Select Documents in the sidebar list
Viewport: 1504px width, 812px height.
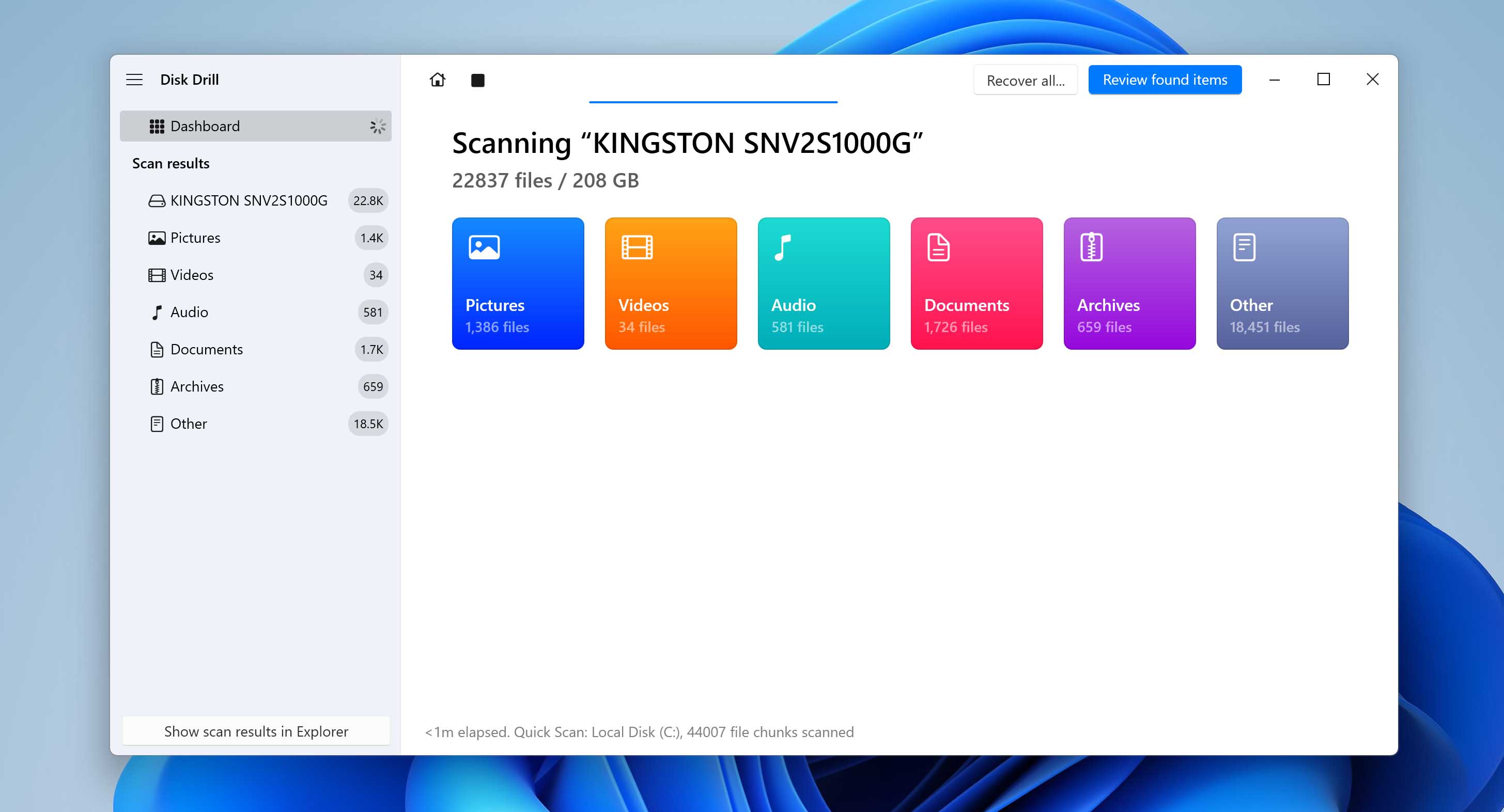pos(207,350)
